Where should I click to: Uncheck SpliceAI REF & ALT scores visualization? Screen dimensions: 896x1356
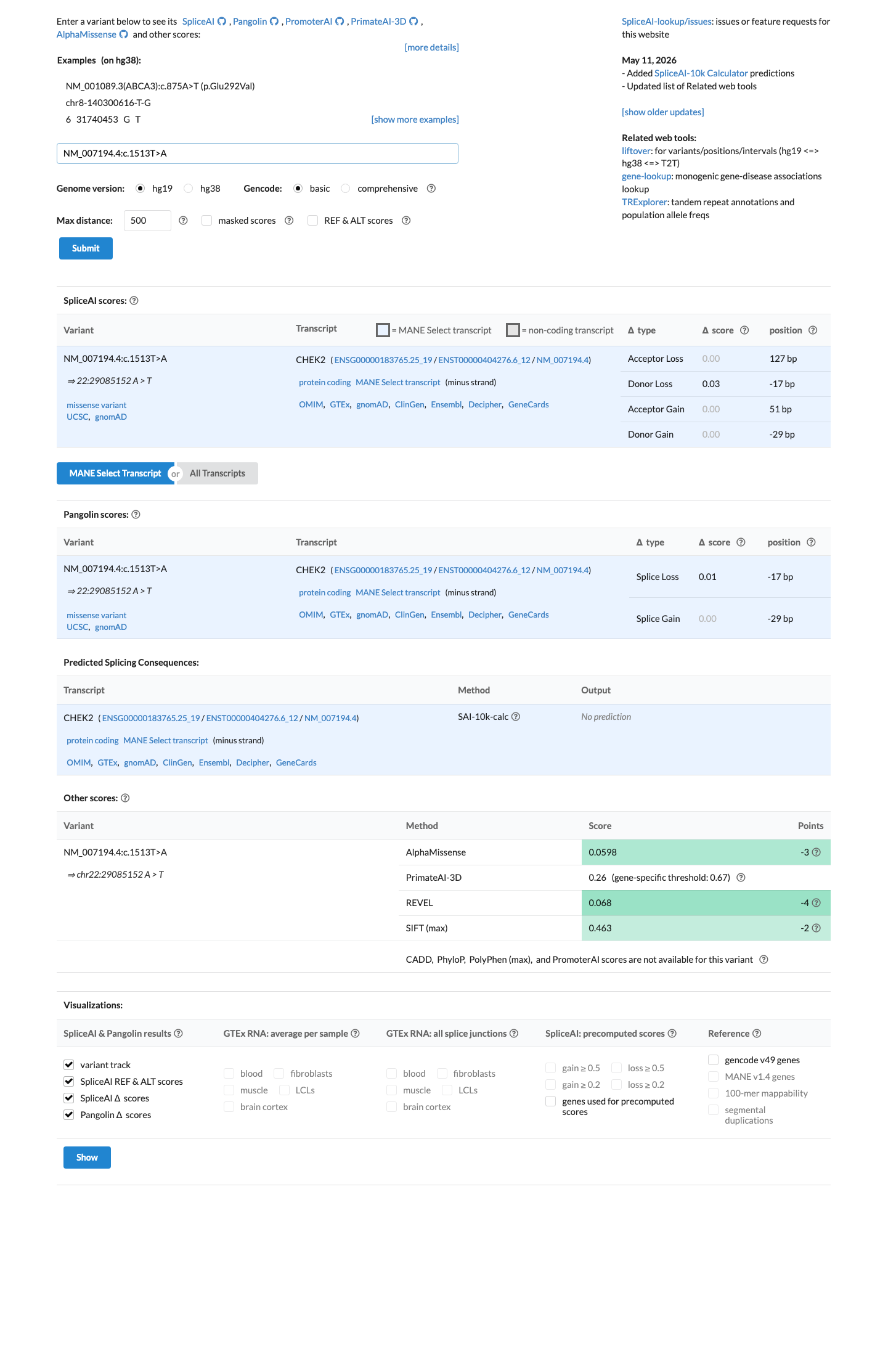point(69,1082)
